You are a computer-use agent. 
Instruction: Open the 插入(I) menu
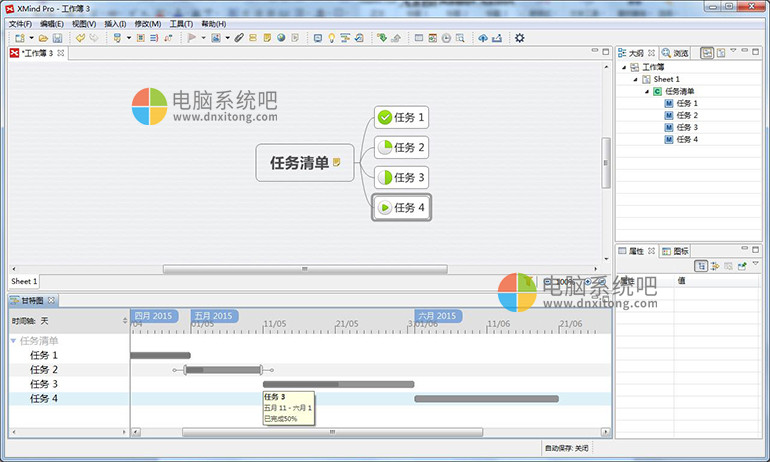pos(115,23)
